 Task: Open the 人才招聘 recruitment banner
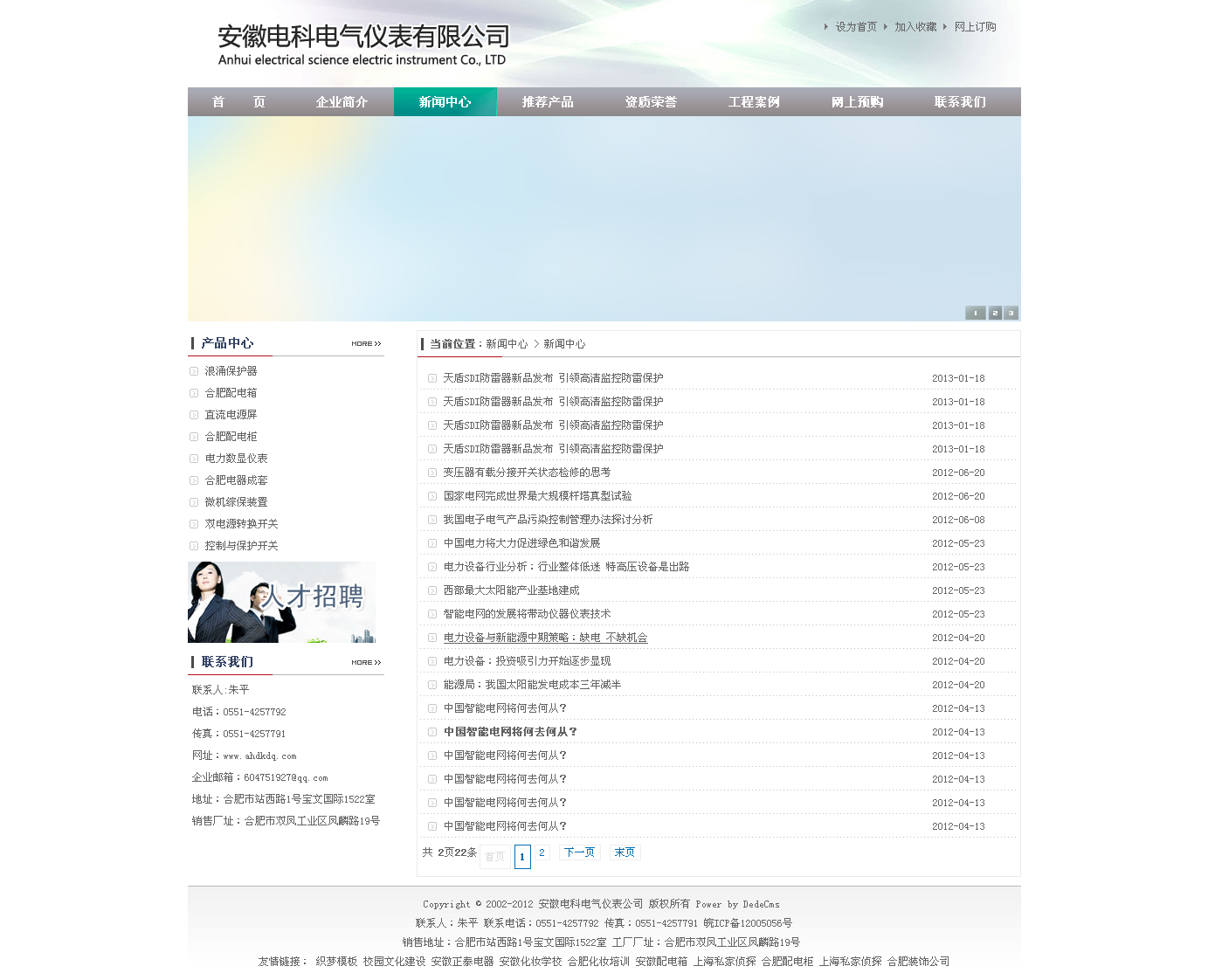coord(281,602)
